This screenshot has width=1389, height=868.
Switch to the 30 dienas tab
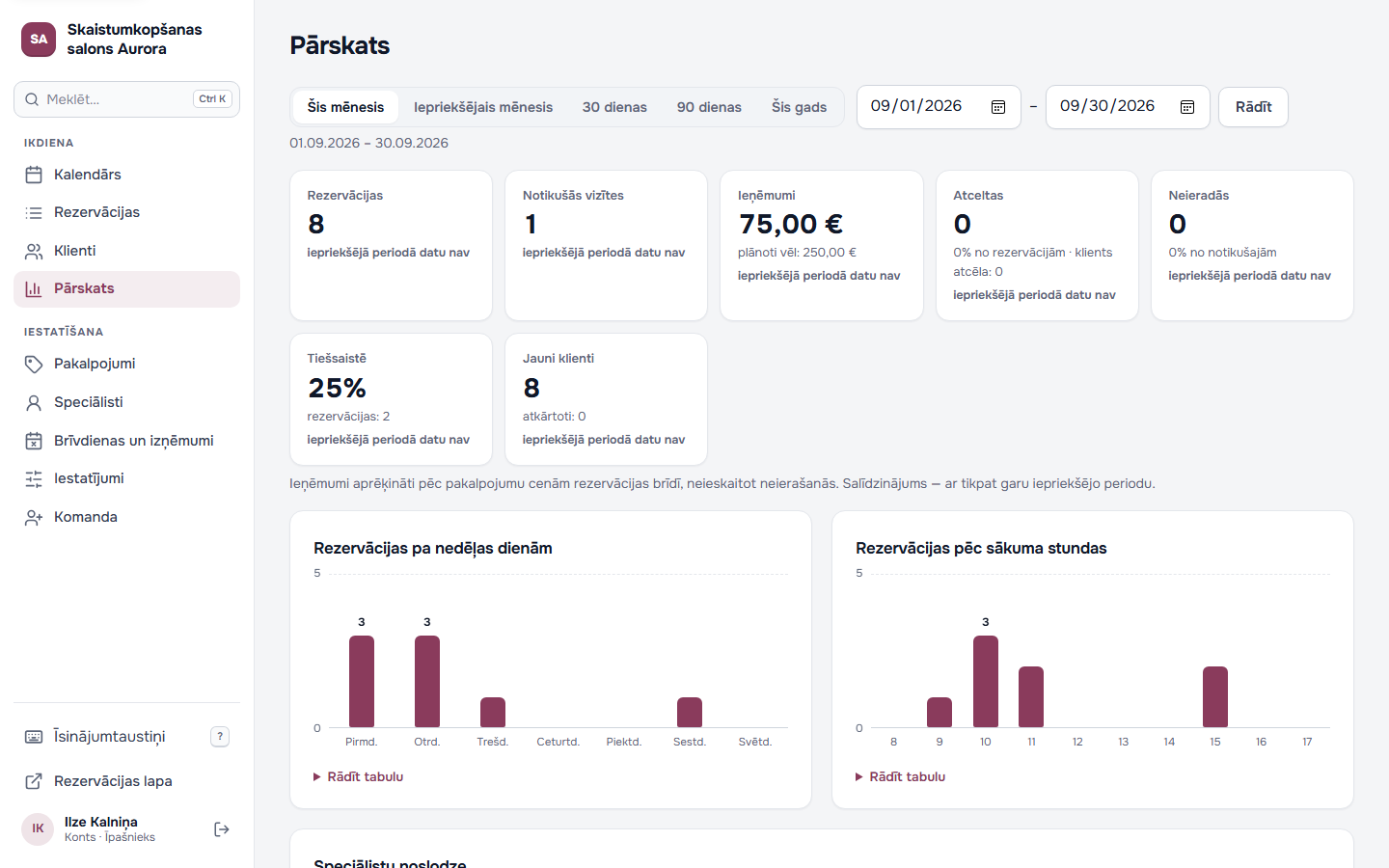tap(614, 107)
